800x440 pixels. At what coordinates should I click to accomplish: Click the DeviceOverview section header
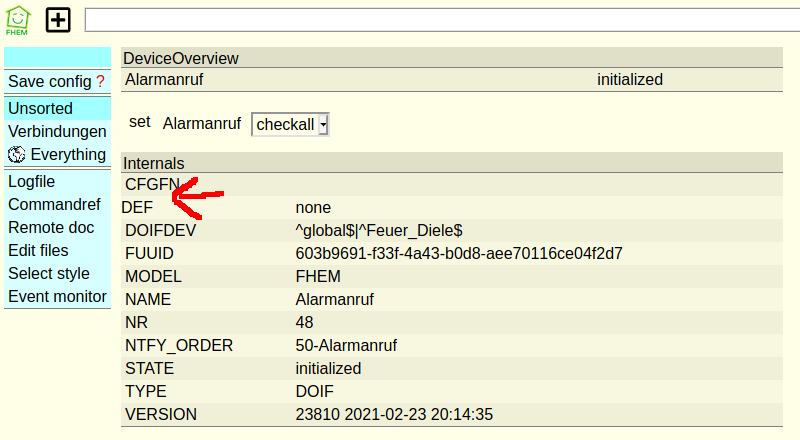click(180, 58)
